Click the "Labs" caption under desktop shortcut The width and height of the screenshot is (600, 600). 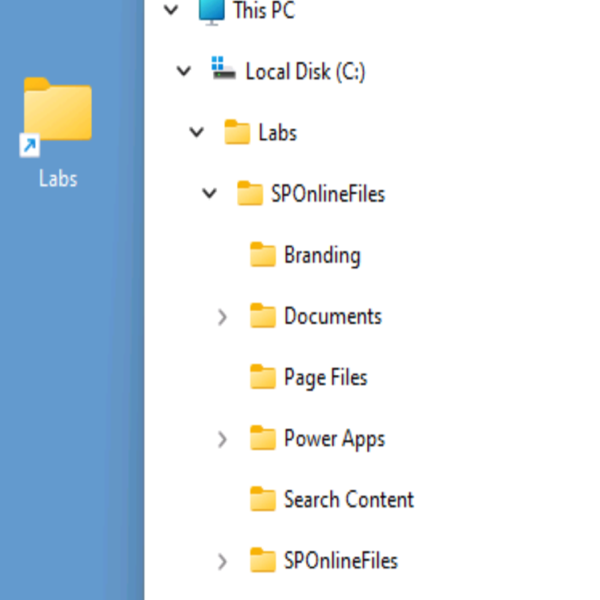(x=58, y=179)
